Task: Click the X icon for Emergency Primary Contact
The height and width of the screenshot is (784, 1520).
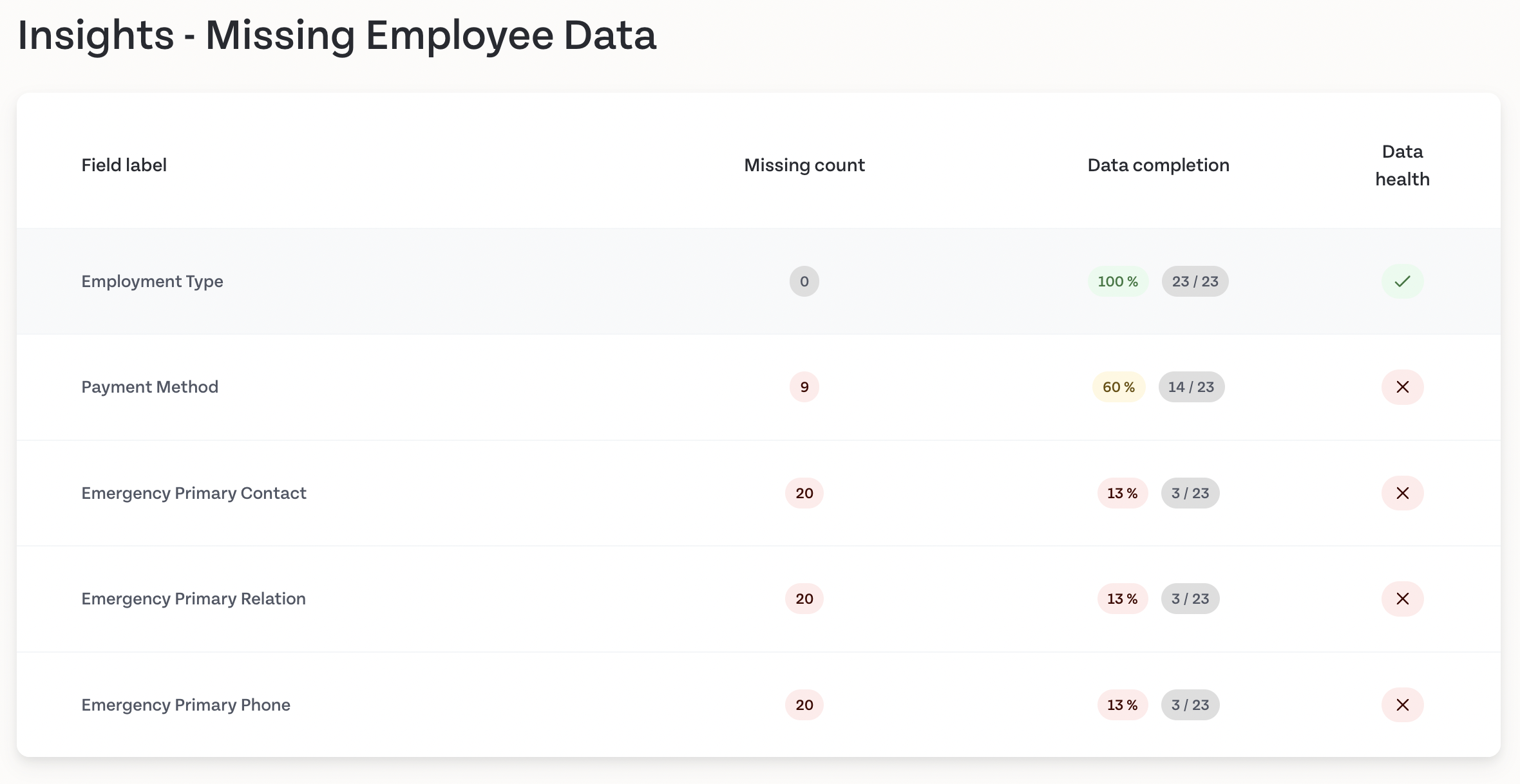Action: [x=1403, y=493]
